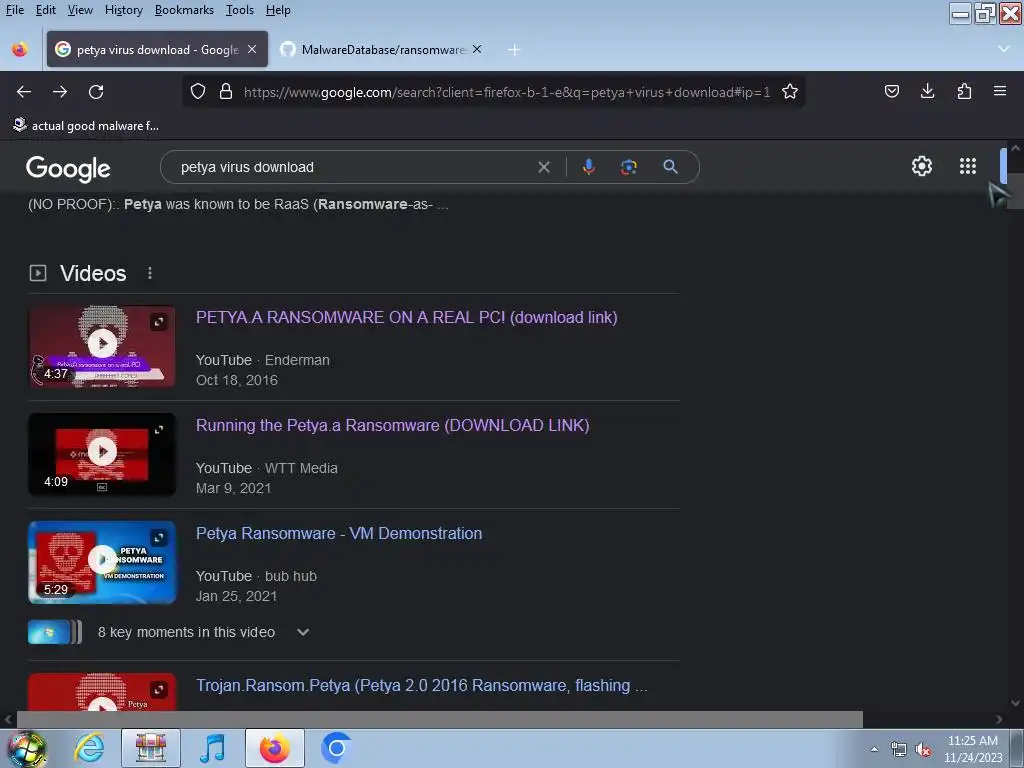Show hidden system tray icons
This screenshot has width=1024, height=768.
coord(874,750)
